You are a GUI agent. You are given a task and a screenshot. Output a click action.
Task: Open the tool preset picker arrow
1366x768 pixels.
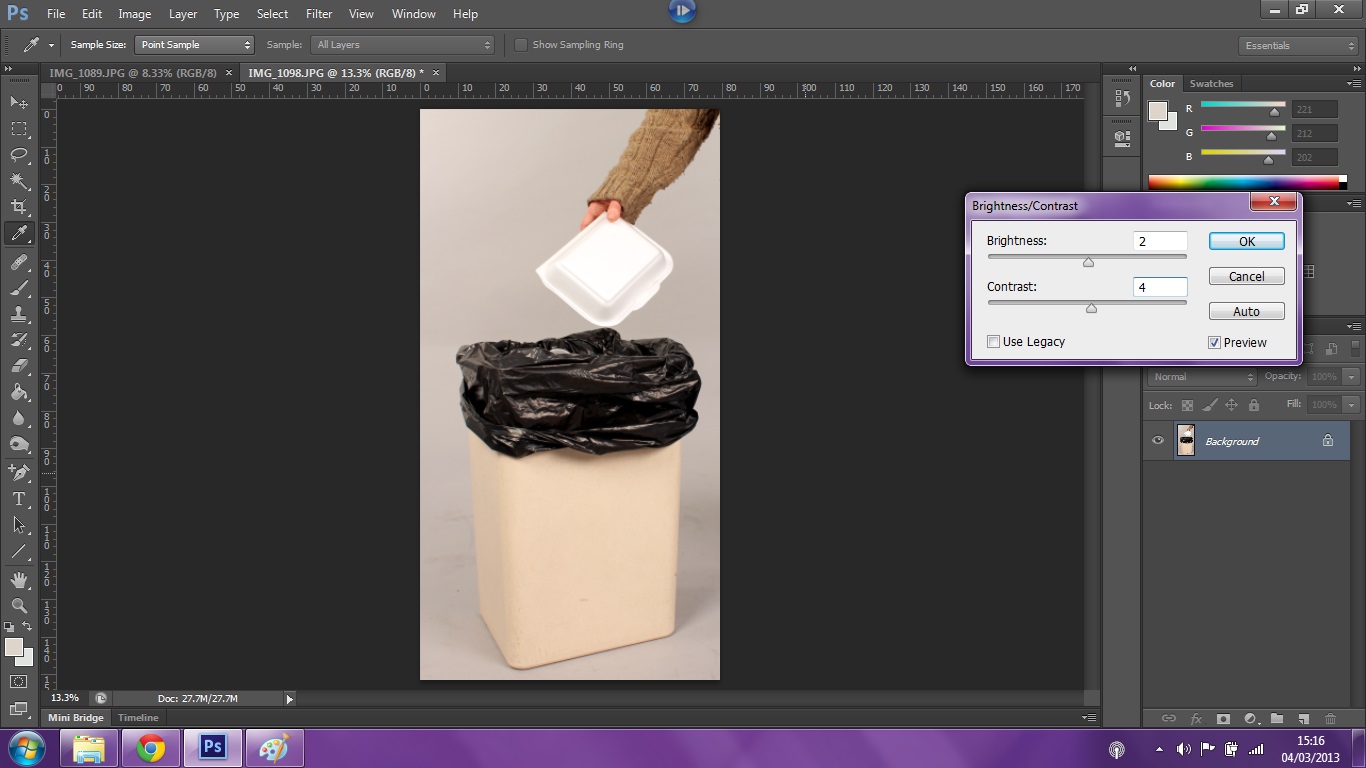click(x=51, y=45)
